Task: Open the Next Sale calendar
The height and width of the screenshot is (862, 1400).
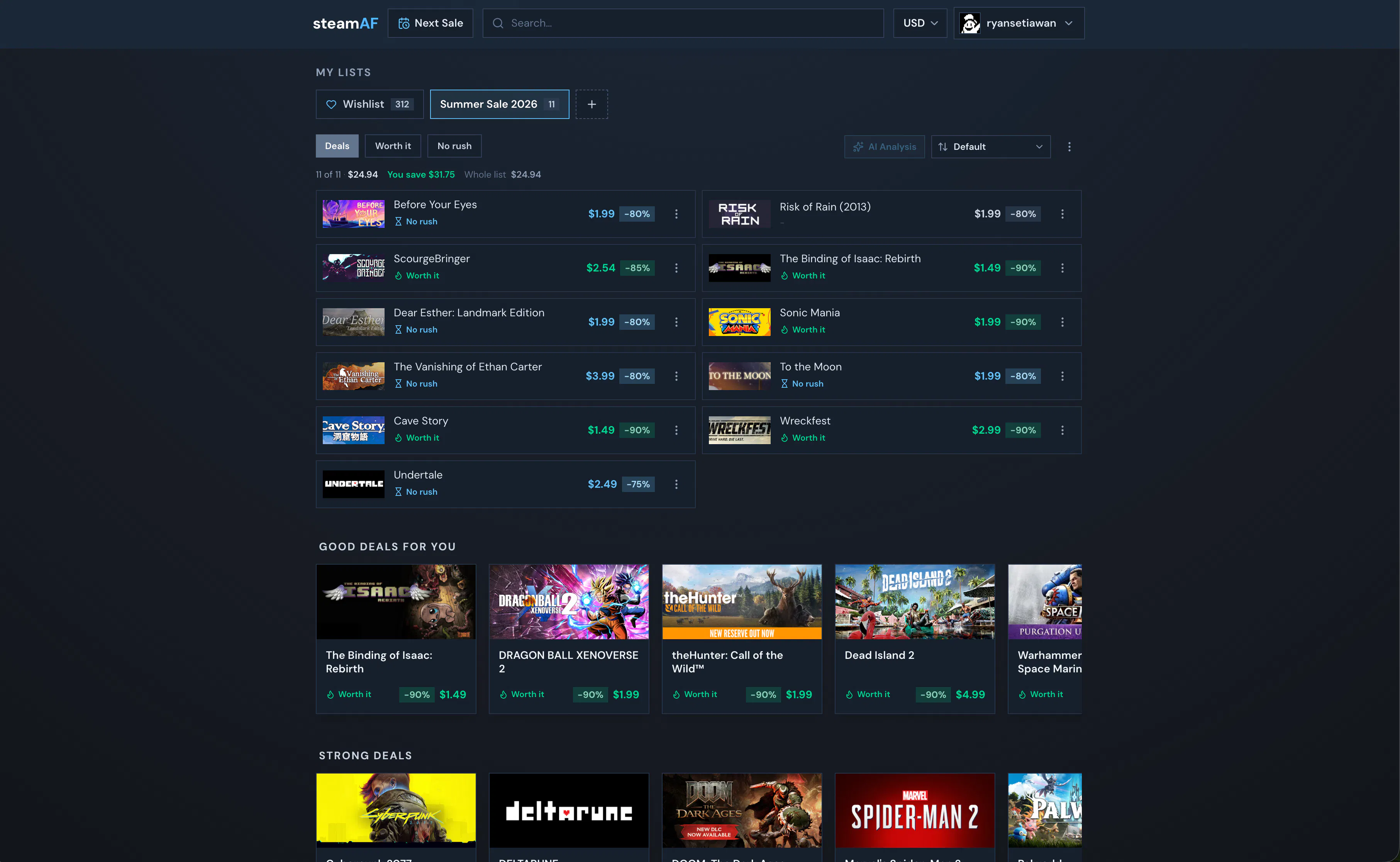Action: [430, 24]
